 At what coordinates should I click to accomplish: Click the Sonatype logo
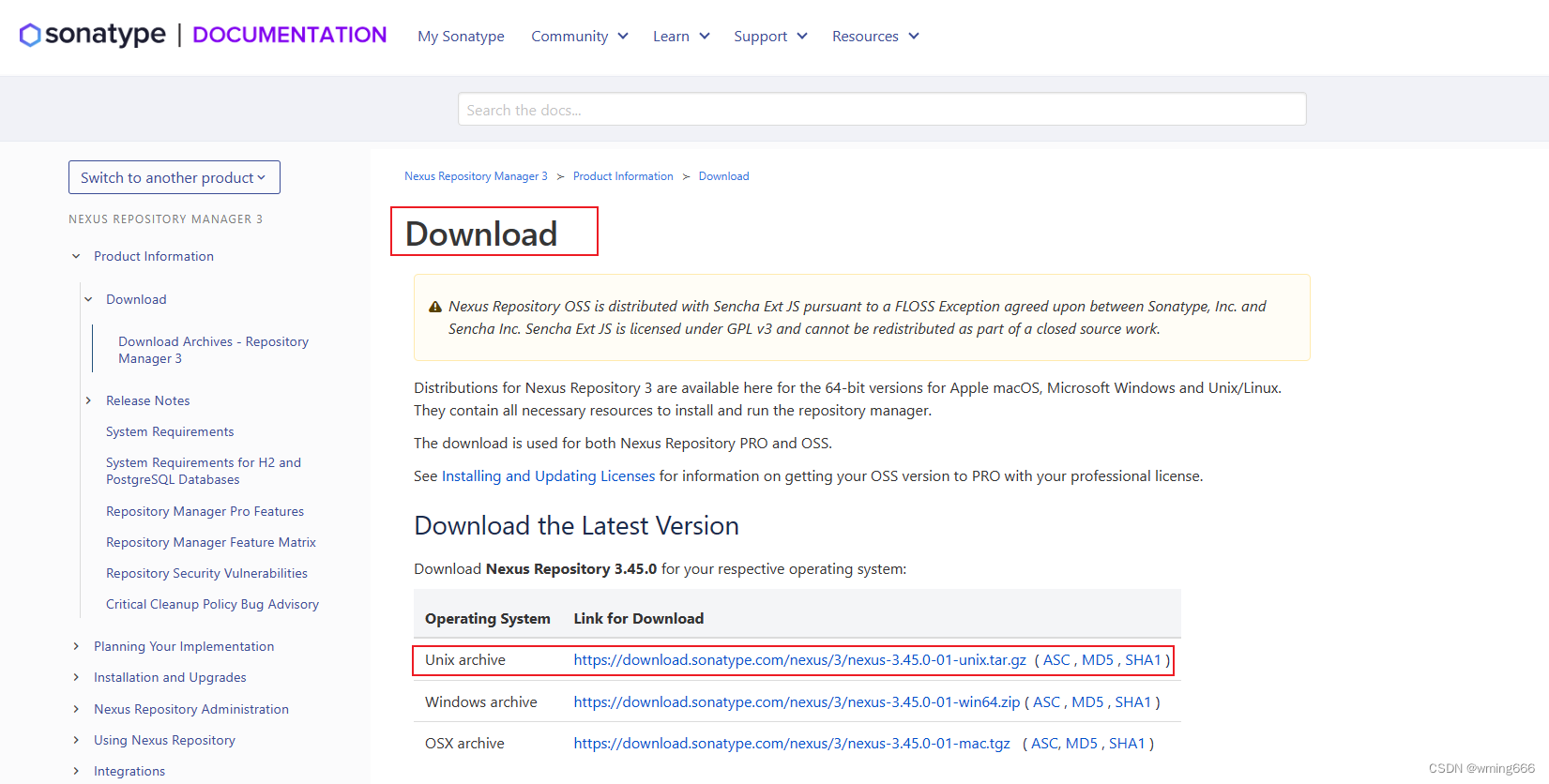92,35
